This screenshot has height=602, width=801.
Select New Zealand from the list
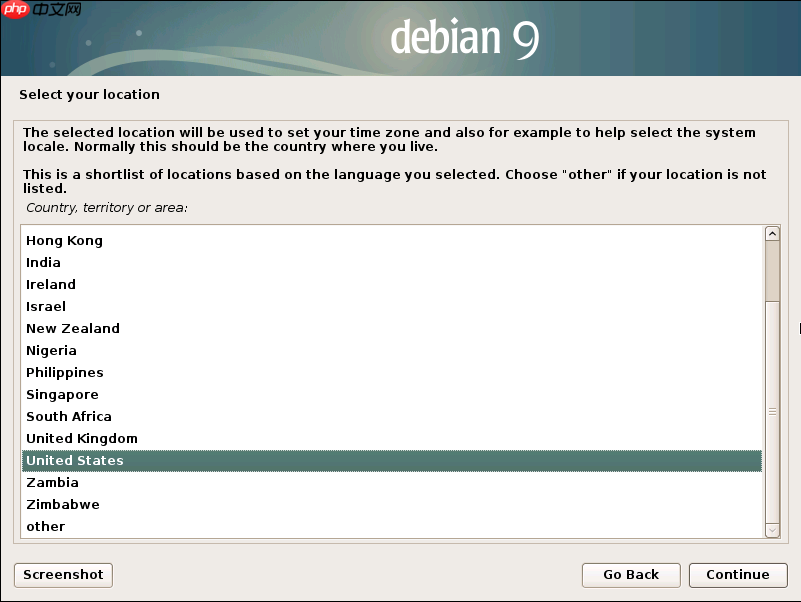point(72,328)
